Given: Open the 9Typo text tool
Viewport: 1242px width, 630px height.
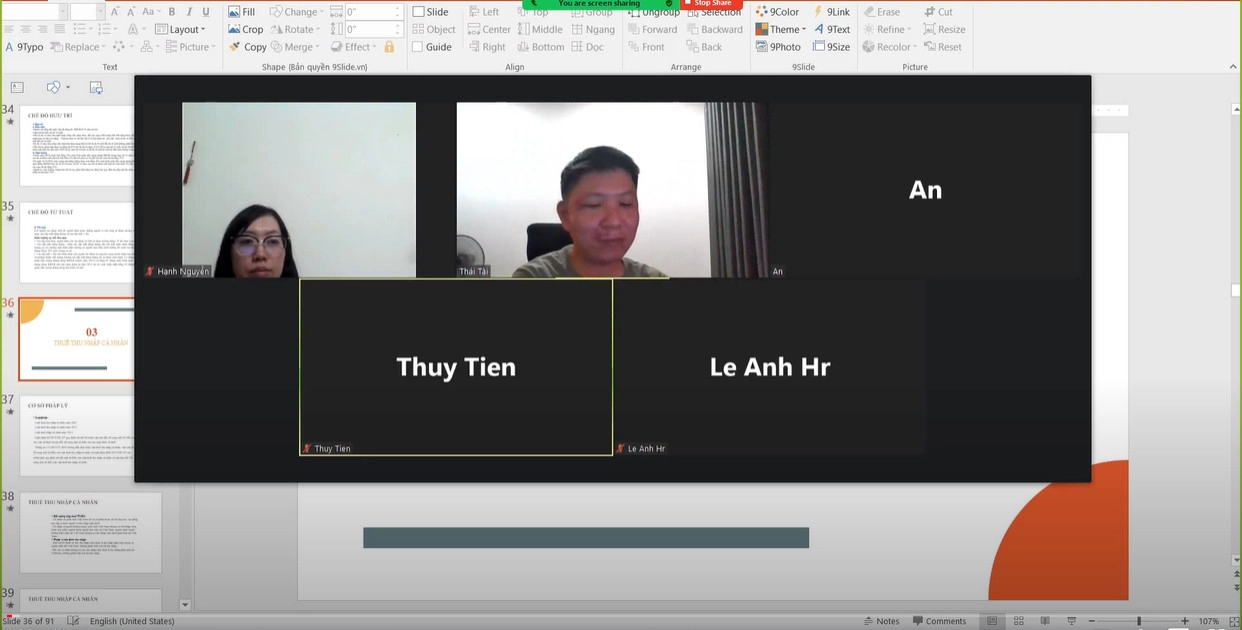Looking at the screenshot, I should coord(25,47).
